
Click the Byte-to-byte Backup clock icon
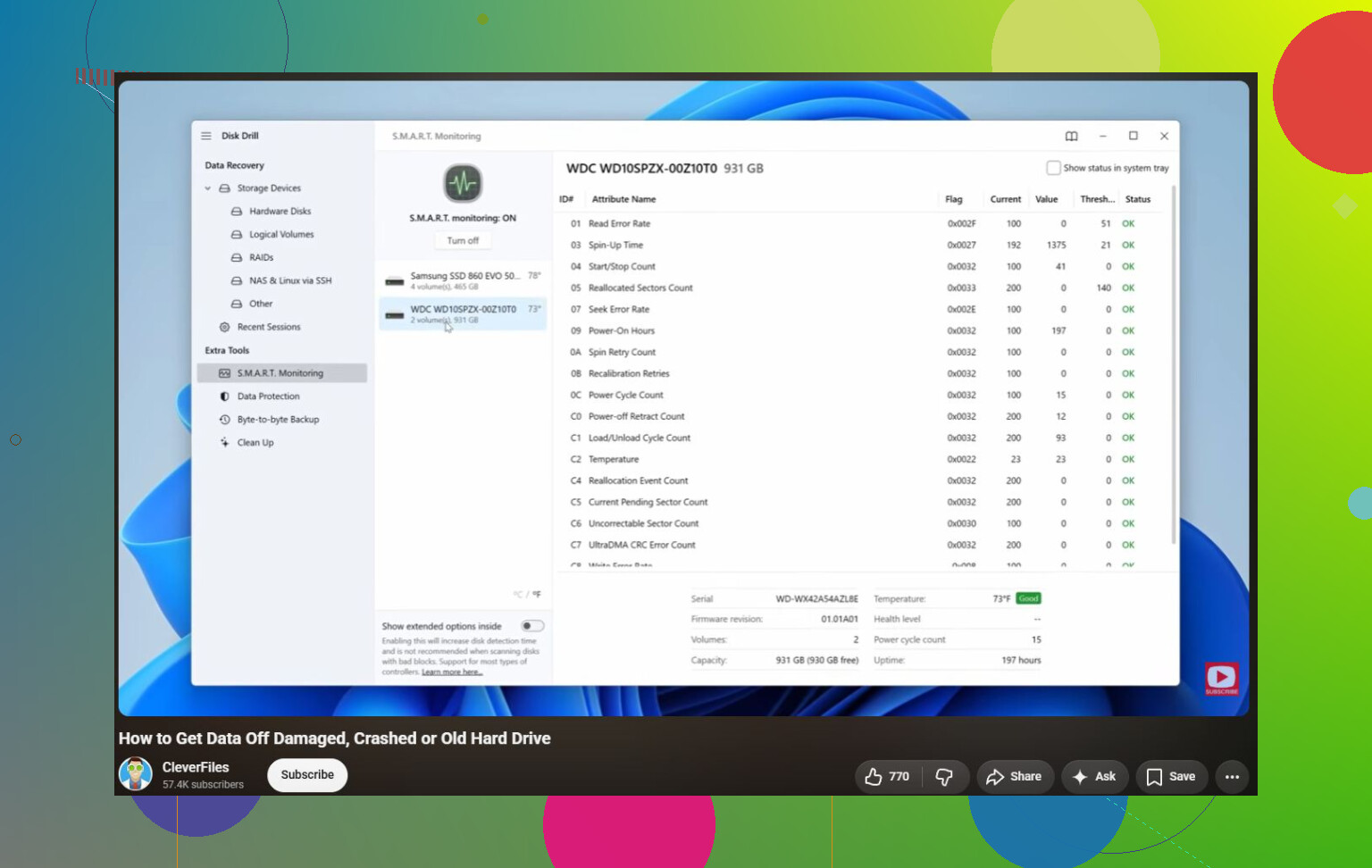[224, 420]
